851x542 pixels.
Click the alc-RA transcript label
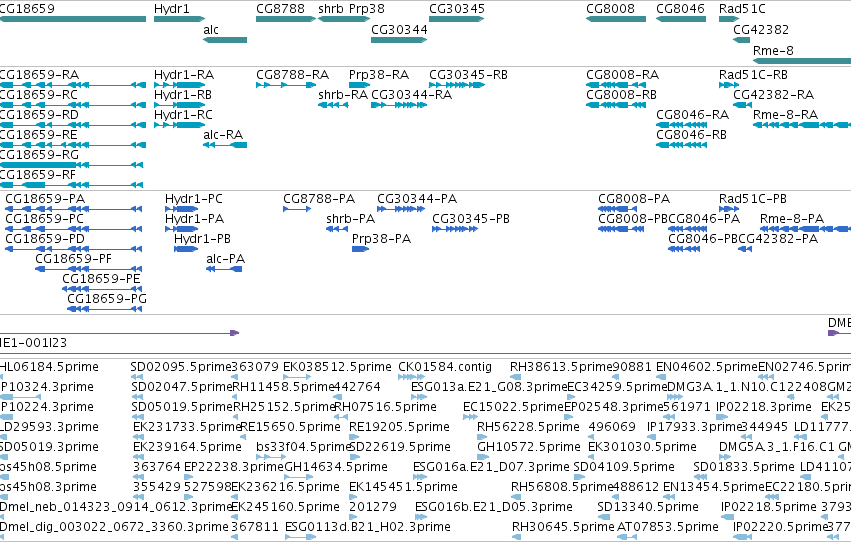tap(223, 135)
